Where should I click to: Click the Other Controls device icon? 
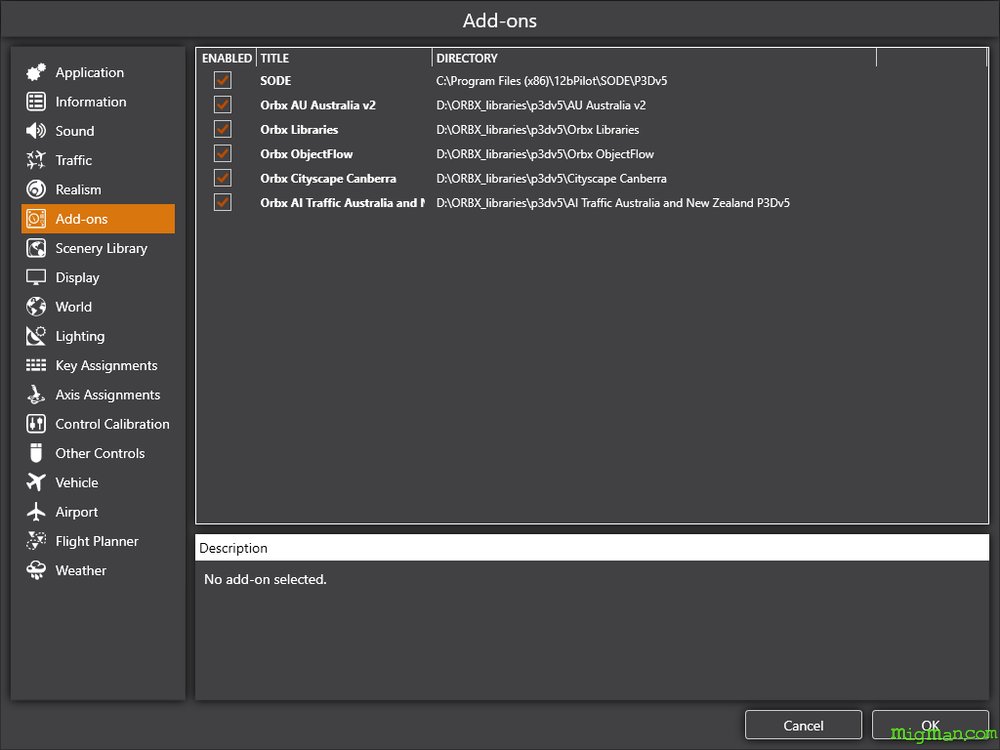[x=36, y=453]
